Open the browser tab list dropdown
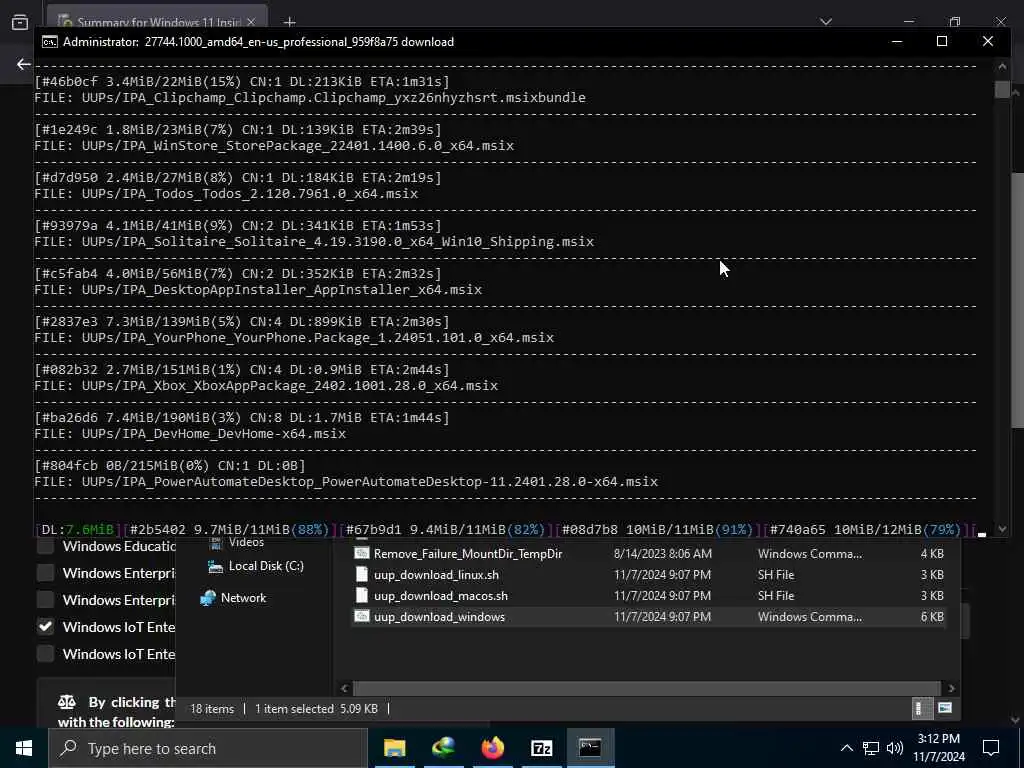Viewport: 1024px width, 768px height. click(826, 22)
